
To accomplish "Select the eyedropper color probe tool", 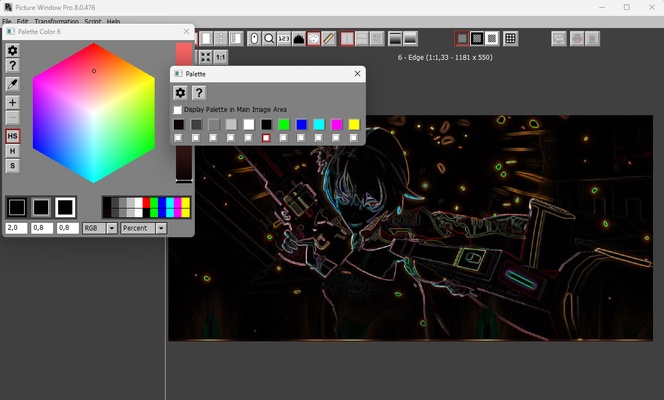I will tap(12, 84).
